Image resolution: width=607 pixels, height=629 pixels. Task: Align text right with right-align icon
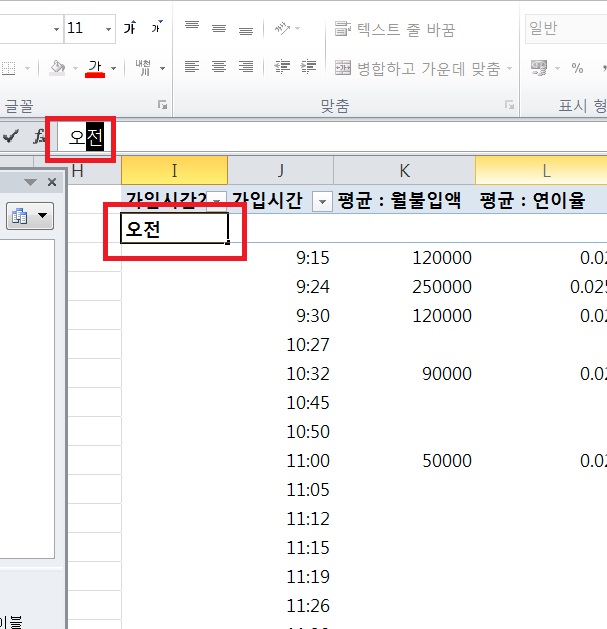click(x=245, y=68)
